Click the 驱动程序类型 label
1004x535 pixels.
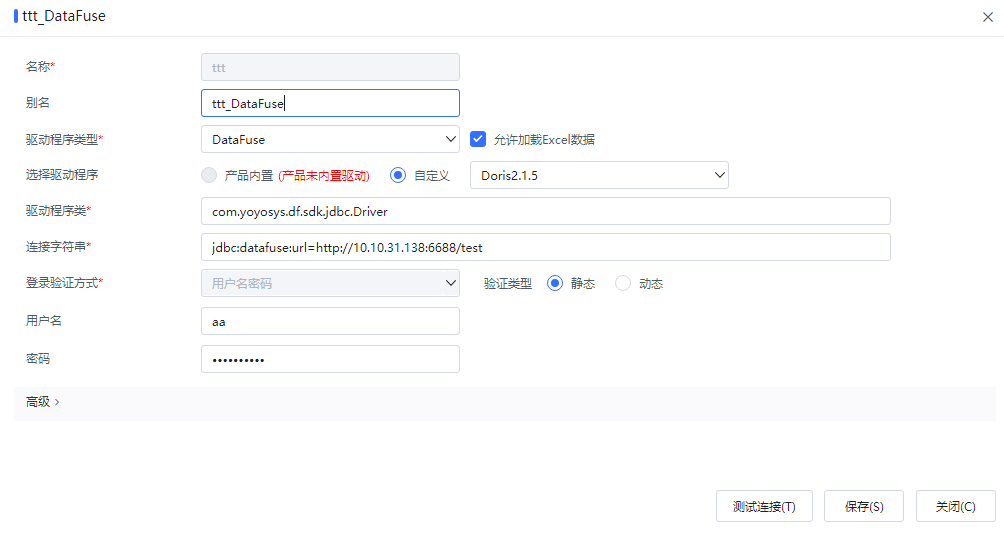pyautogui.click(x=64, y=140)
